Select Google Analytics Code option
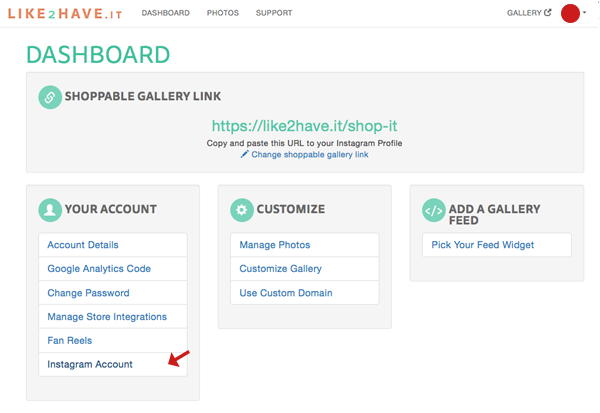 [98, 269]
